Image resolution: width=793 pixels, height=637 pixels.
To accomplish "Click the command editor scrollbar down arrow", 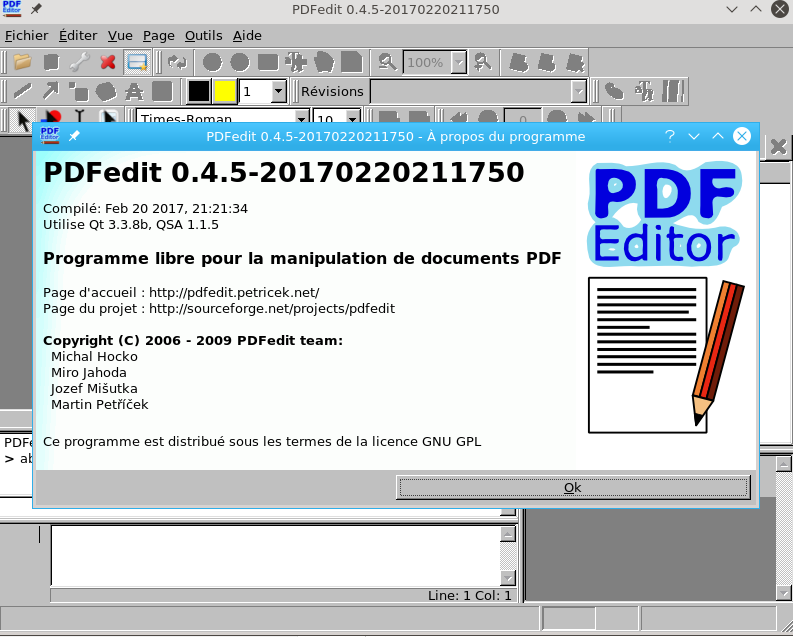I will tap(508, 578).
